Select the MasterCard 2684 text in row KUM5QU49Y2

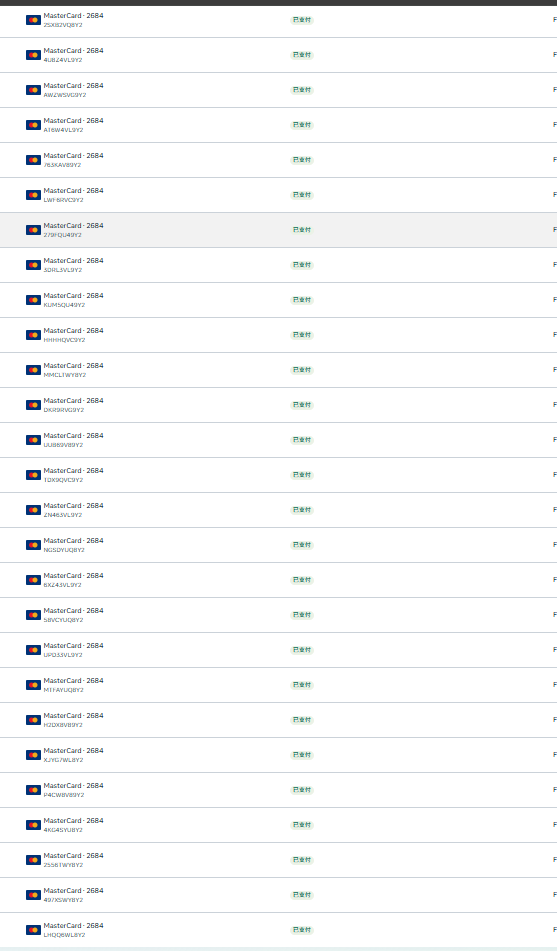click(73, 295)
